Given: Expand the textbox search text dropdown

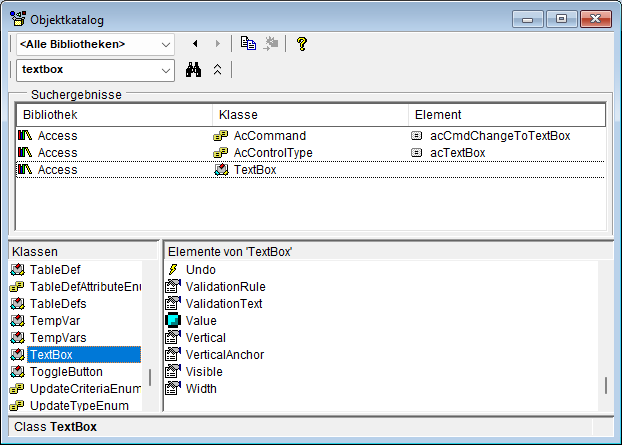Looking at the screenshot, I should pyautogui.click(x=165, y=70).
